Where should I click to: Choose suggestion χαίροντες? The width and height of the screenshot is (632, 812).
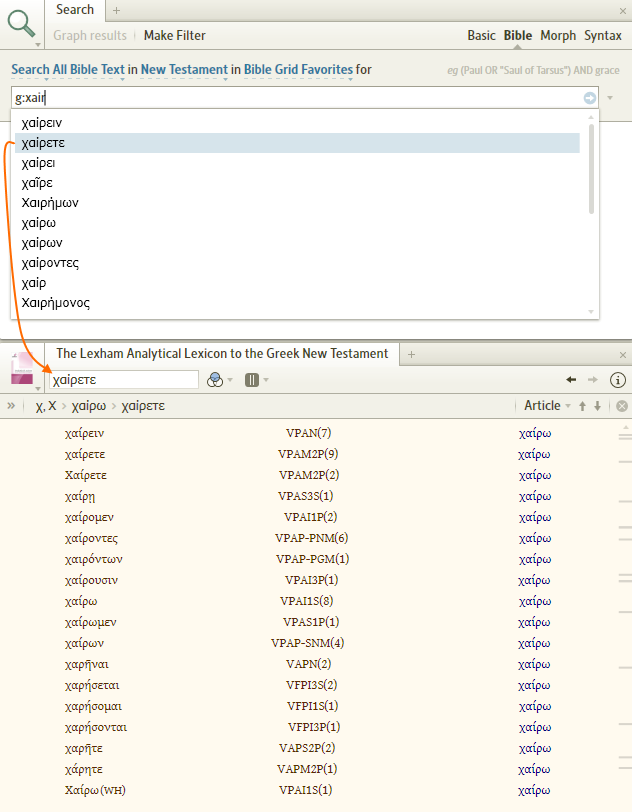pos(297,263)
